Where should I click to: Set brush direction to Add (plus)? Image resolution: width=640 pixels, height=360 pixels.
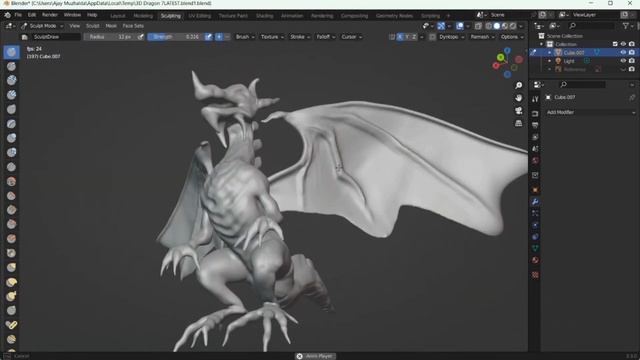[219, 37]
